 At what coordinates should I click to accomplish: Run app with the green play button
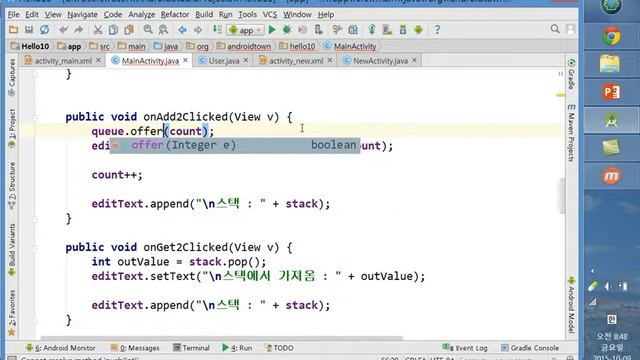coord(272,30)
